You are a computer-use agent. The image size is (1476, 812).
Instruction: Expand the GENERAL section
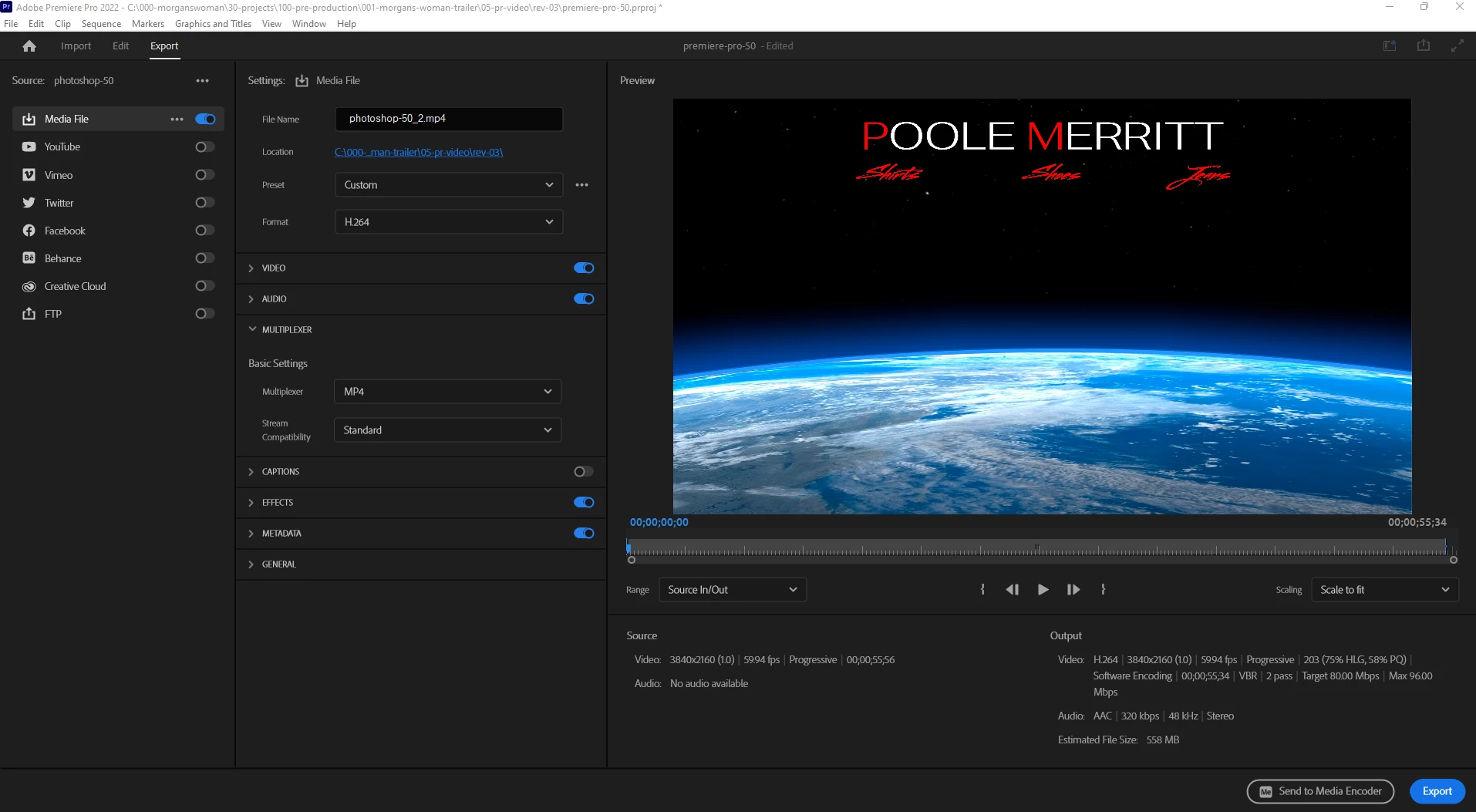(x=251, y=564)
